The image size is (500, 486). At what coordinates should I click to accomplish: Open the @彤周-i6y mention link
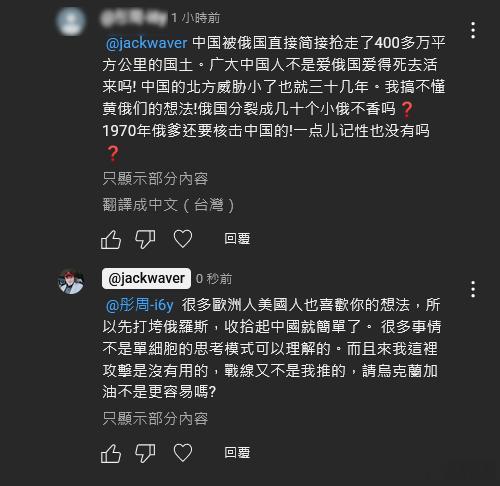(x=140, y=305)
